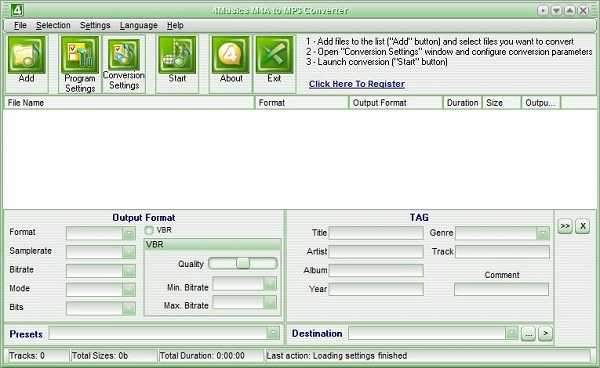Click the > arrow button next to Destination
Viewport: 600px width, 368px height.
(x=546, y=334)
